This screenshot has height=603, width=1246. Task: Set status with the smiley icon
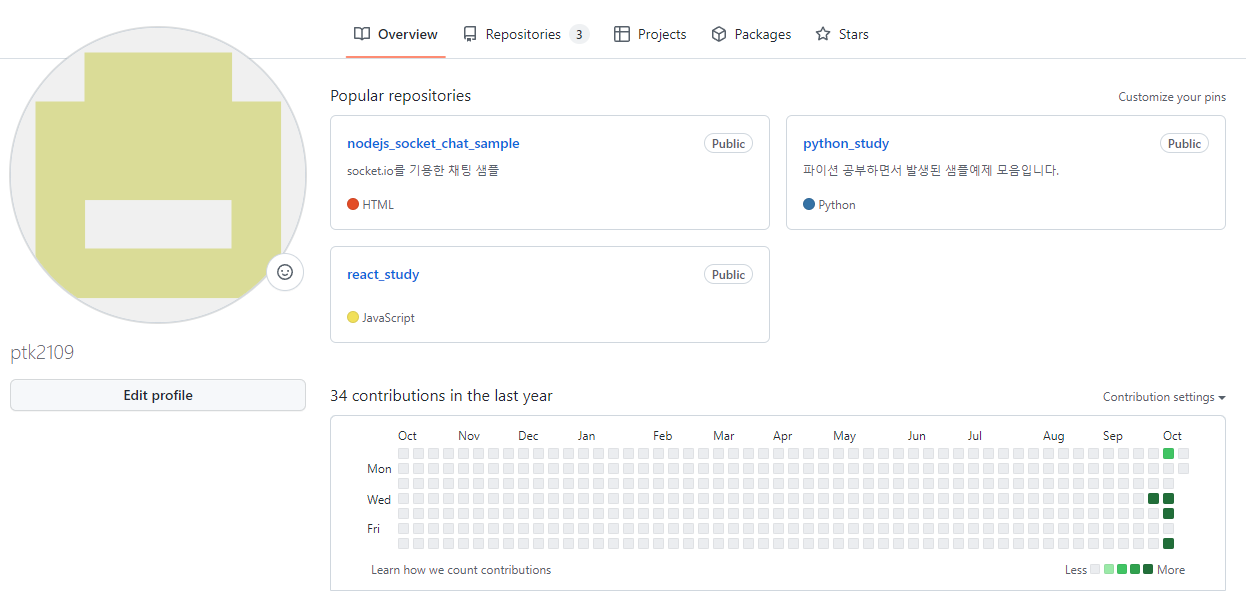pos(285,272)
